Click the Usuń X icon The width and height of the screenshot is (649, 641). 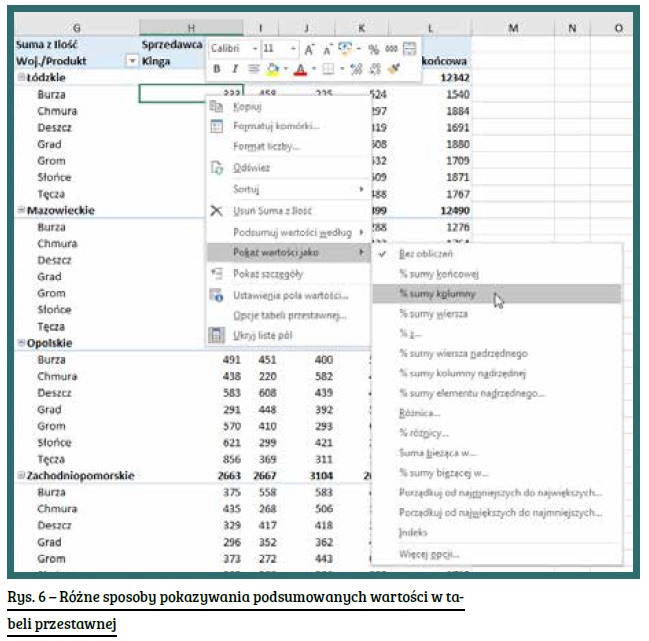point(216,211)
